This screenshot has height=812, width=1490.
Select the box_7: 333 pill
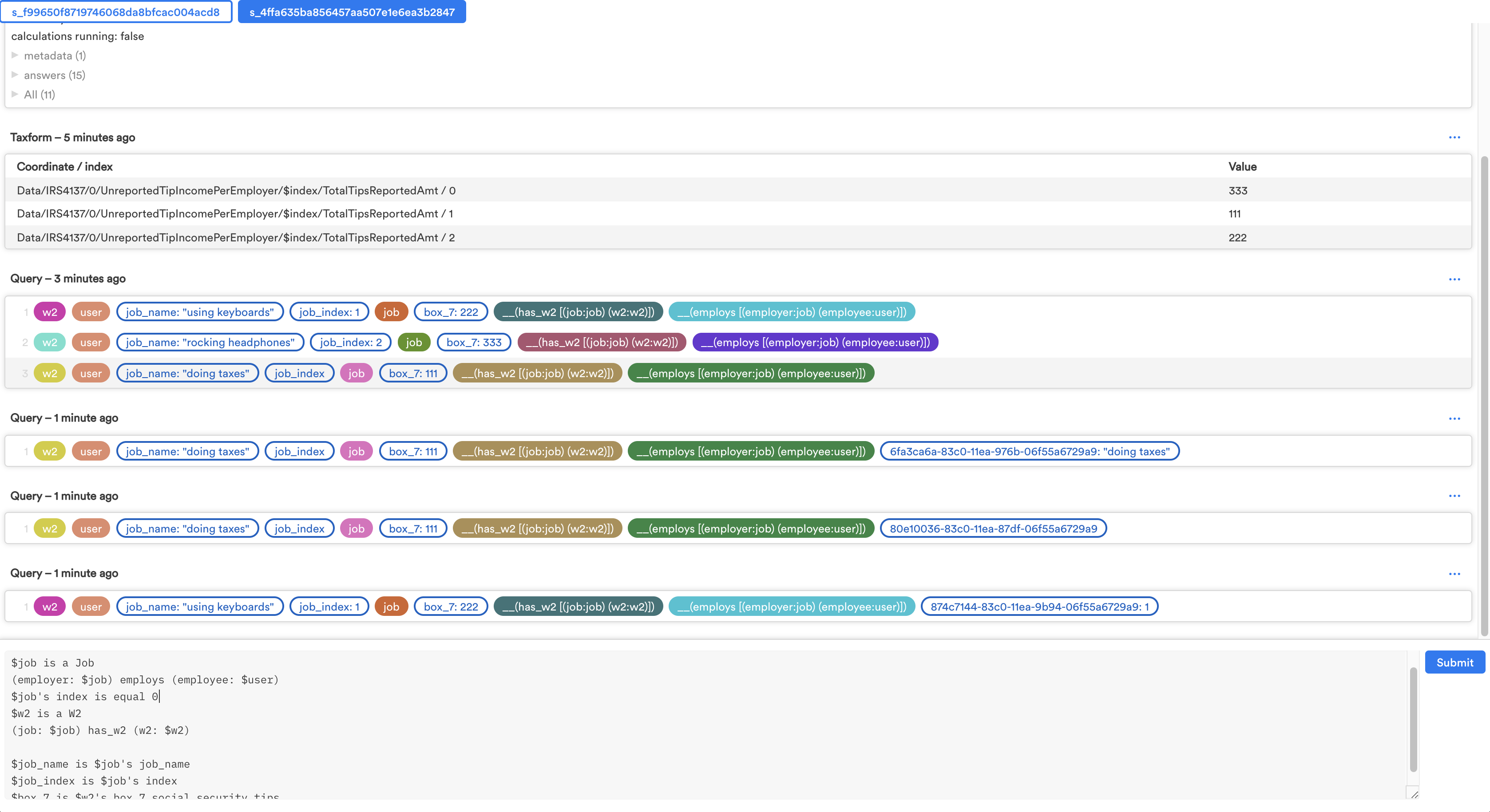474,342
